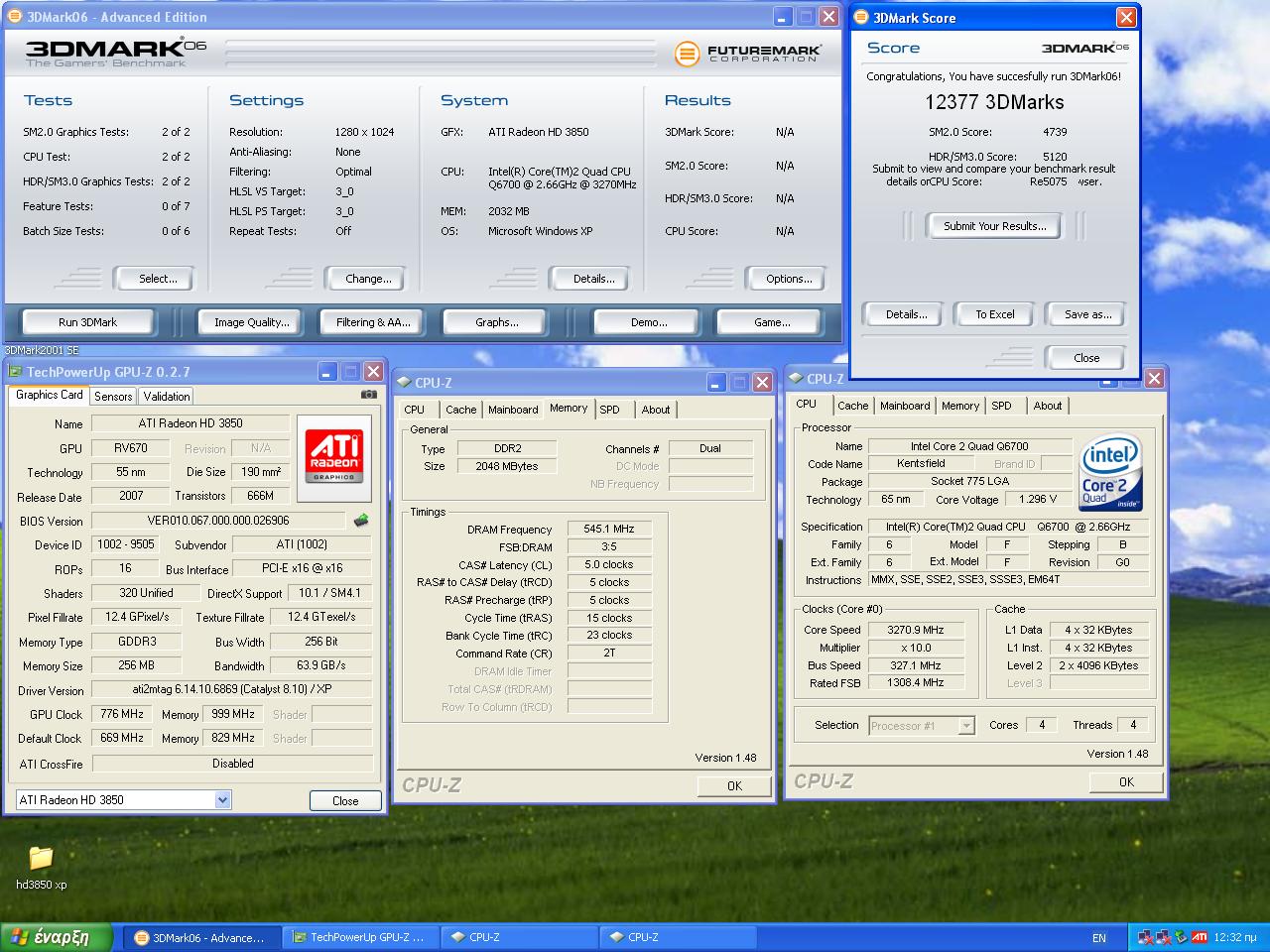This screenshot has width=1270, height=952.
Task: Click Demo button in 3DMark06
Action: 649,322
